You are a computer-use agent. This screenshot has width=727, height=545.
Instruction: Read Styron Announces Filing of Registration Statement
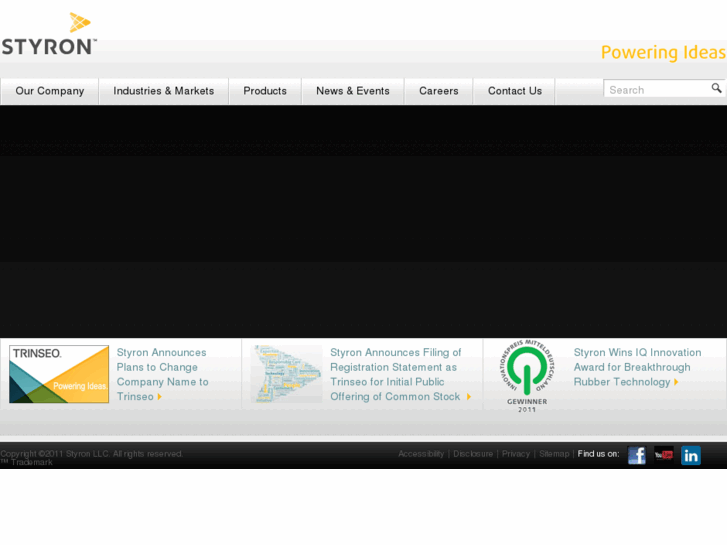[x=395, y=374]
